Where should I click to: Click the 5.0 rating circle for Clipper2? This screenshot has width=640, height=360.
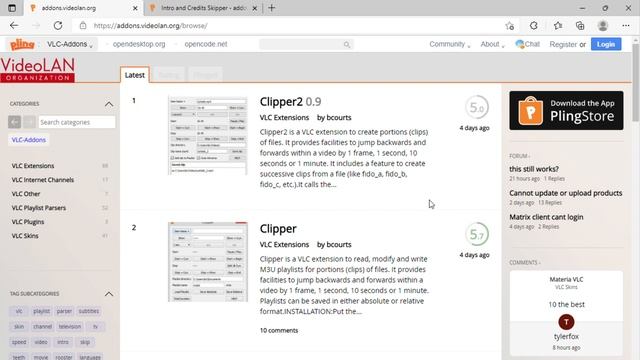pos(476,107)
